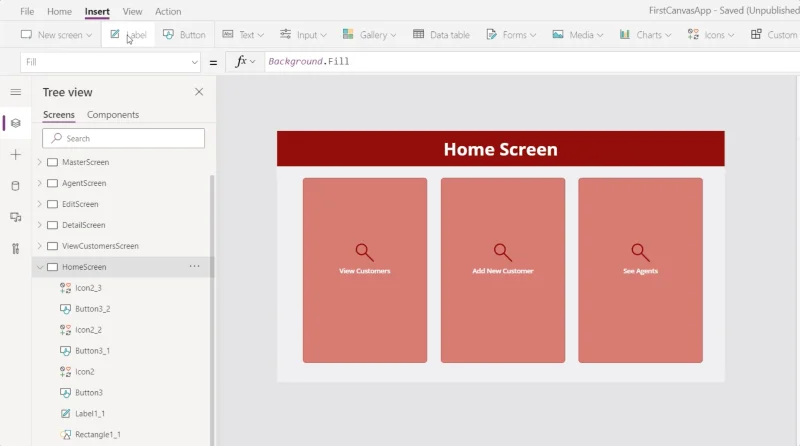Click the Search box in Tree view
The width and height of the screenshot is (800, 446).
(x=123, y=138)
